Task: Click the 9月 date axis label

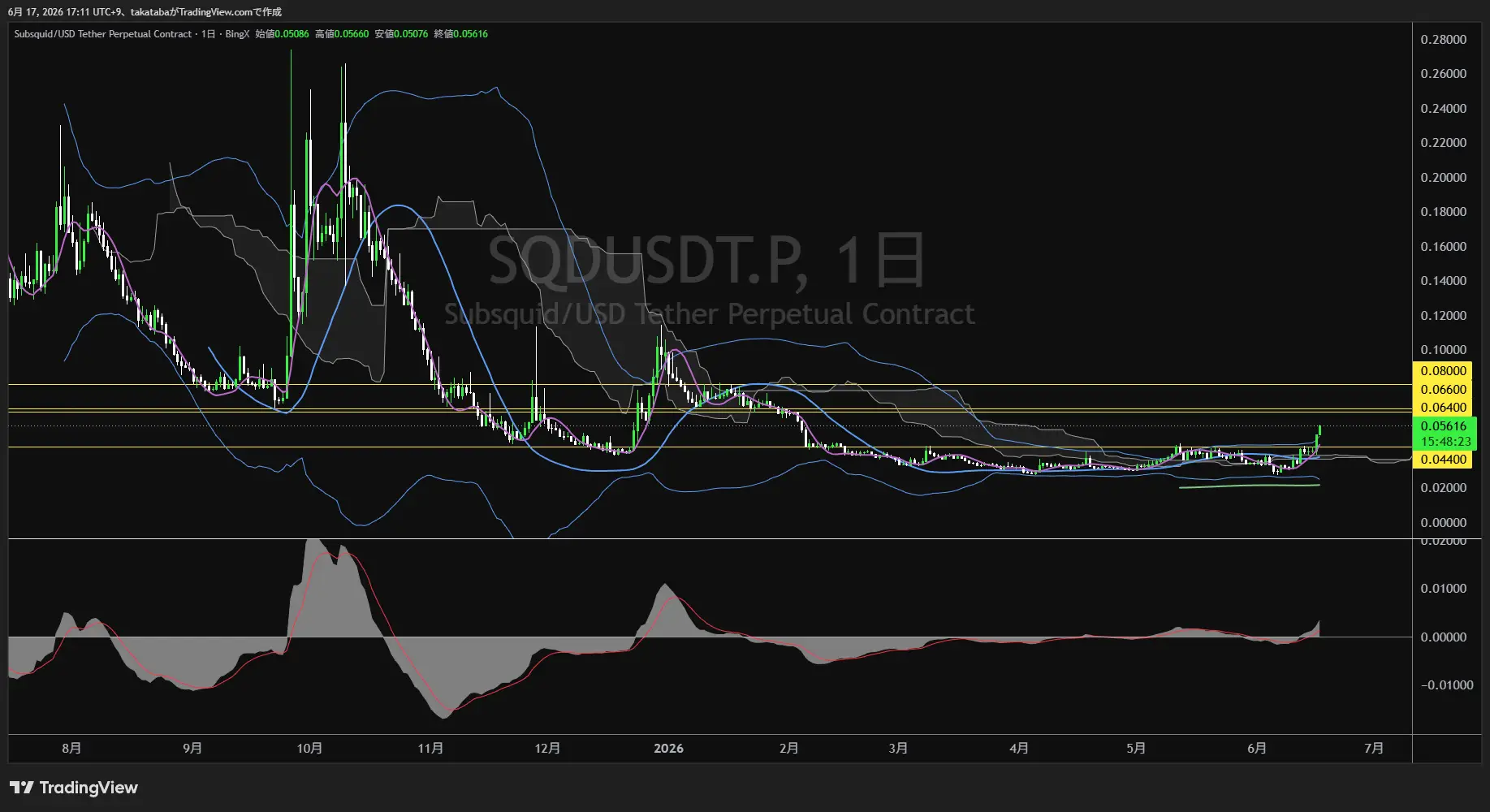Action: (x=192, y=748)
